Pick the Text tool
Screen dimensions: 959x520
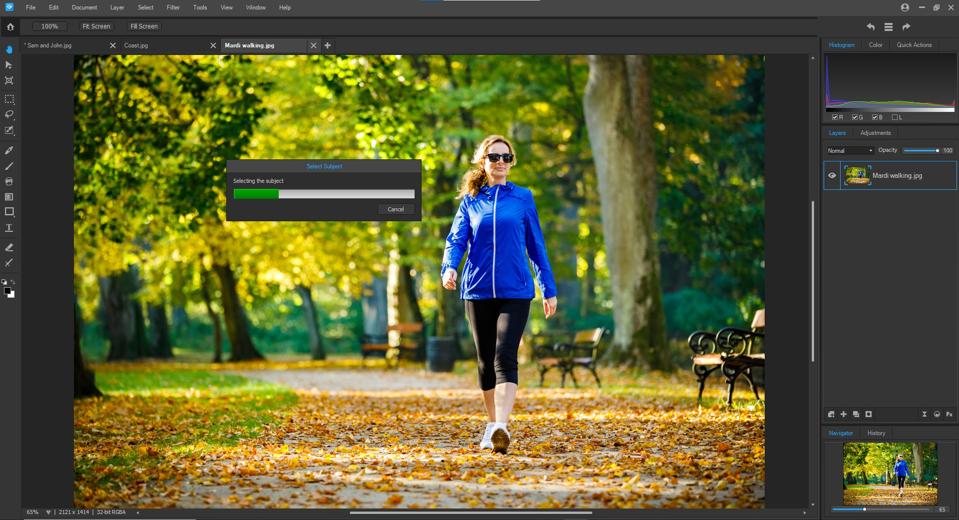pyautogui.click(x=9, y=228)
